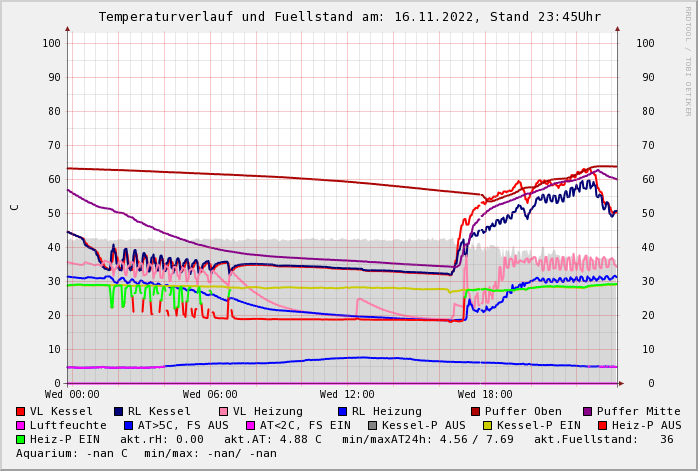Select the Puffer Oben legend swatch

pos(476,412)
